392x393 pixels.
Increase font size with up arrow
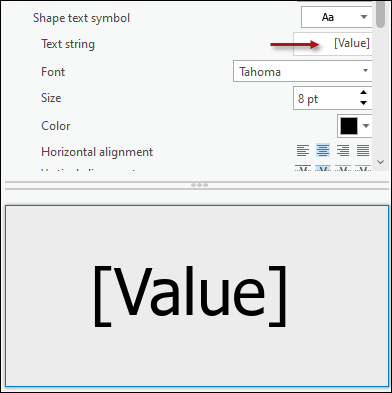[364, 93]
